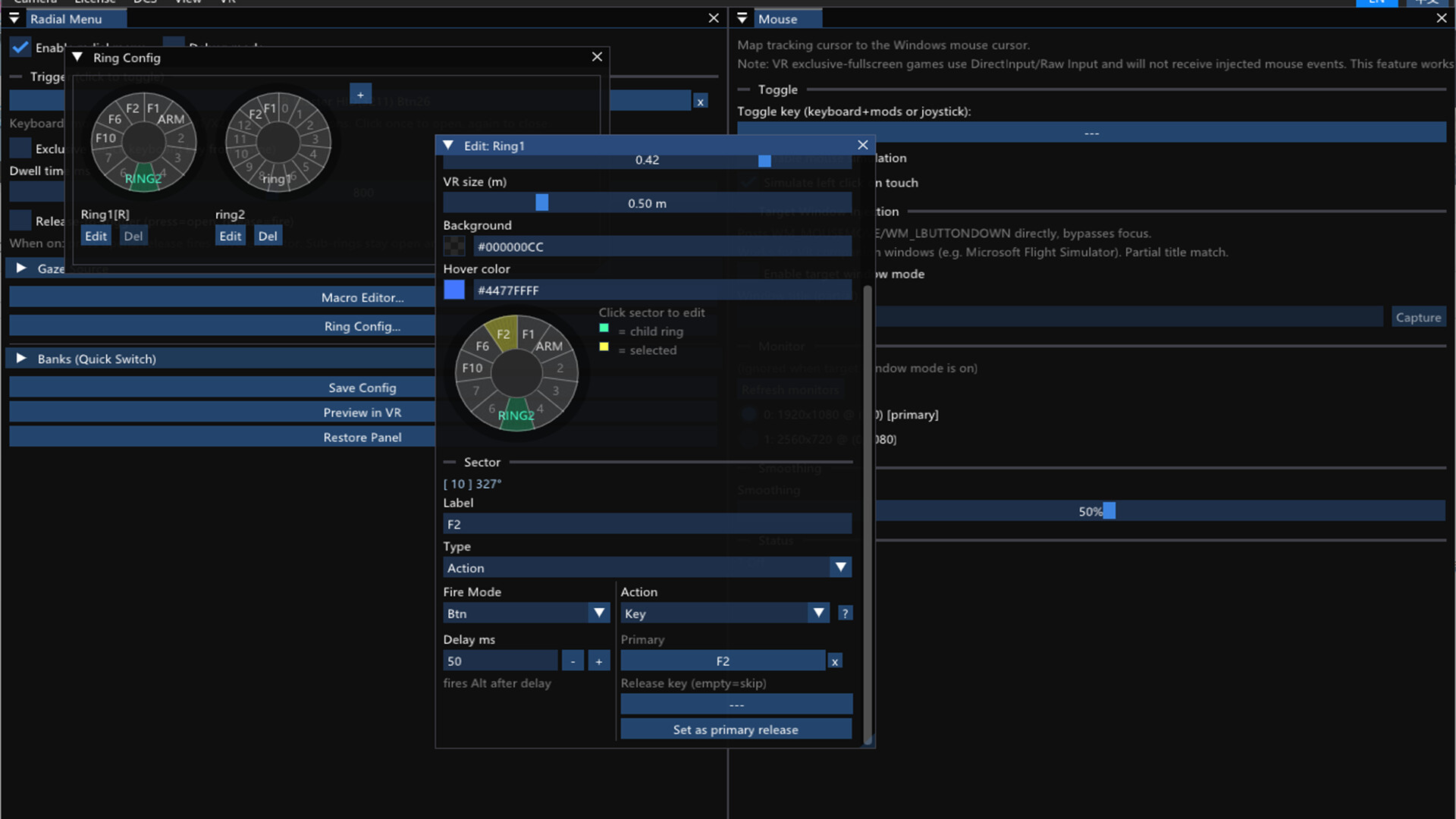
Task: Select the ARM sector in Edit Ring1 preview
Action: (x=549, y=346)
